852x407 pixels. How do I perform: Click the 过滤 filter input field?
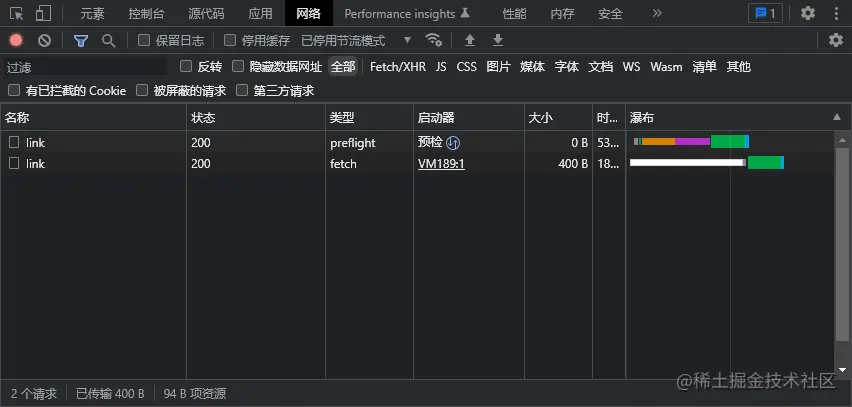(85, 67)
